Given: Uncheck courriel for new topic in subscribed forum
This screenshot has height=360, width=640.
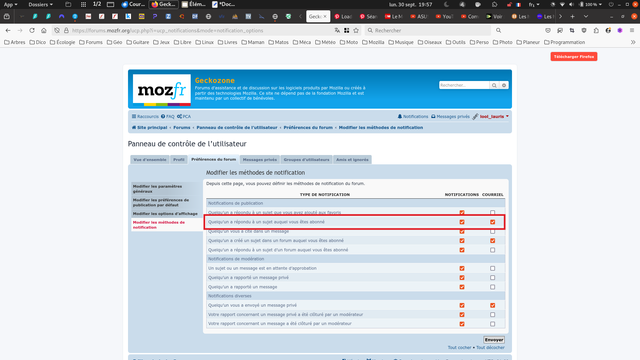Looking at the screenshot, I should coord(493,241).
